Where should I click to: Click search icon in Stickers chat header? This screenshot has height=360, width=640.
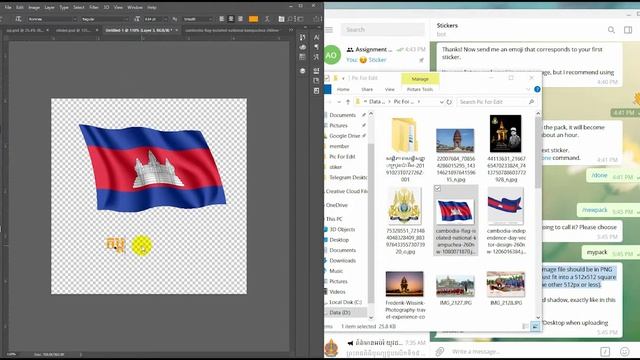click(611, 30)
